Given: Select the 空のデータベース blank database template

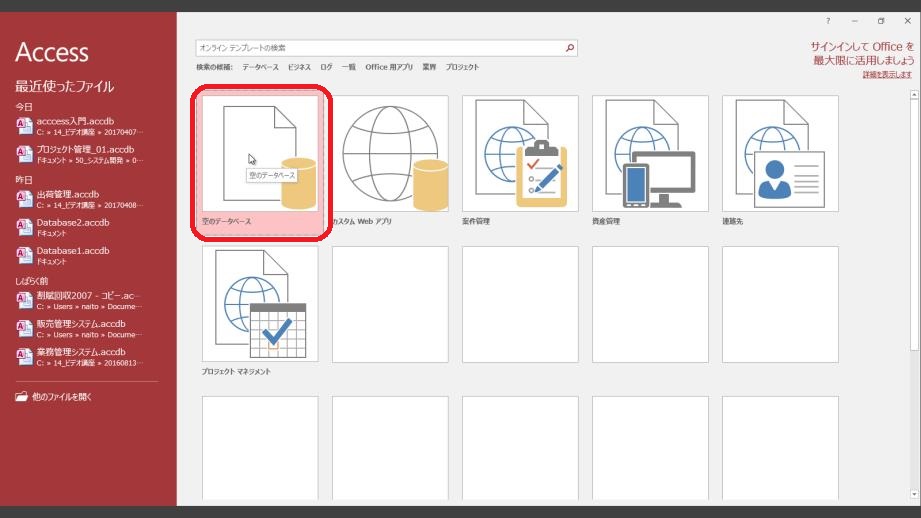Looking at the screenshot, I should click(x=260, y=162).
